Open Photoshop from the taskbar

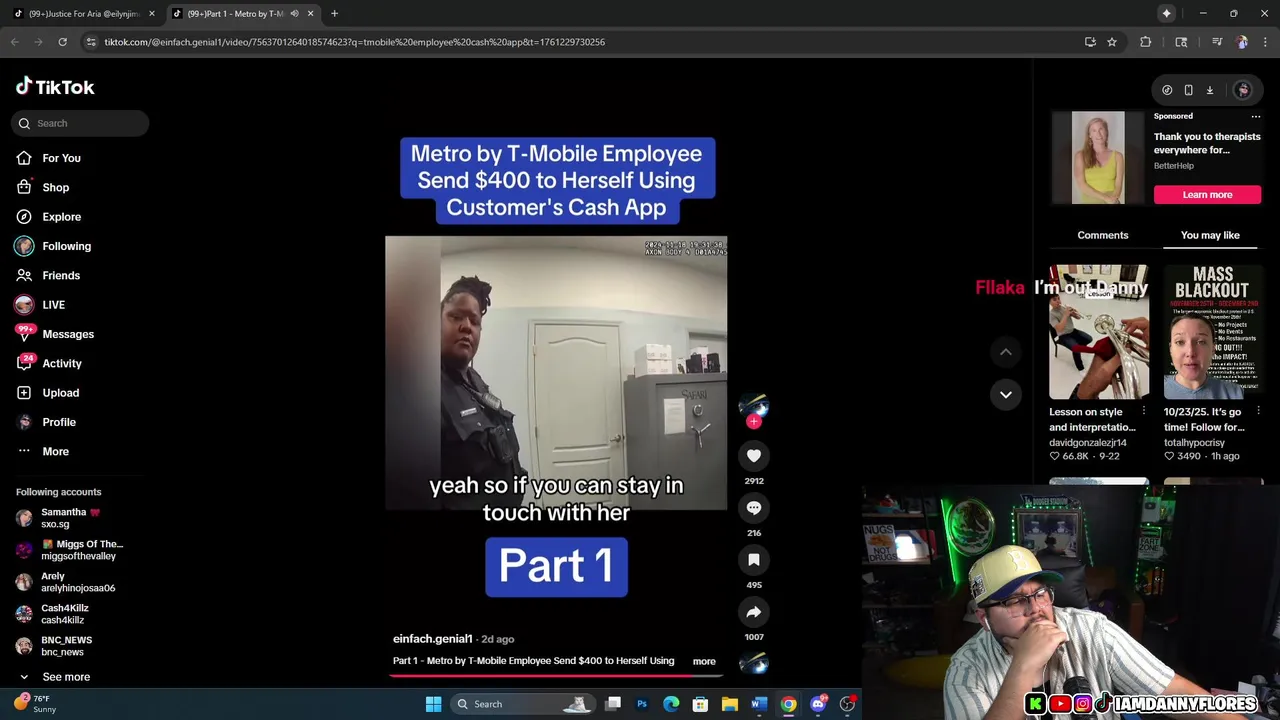(642, 704)
